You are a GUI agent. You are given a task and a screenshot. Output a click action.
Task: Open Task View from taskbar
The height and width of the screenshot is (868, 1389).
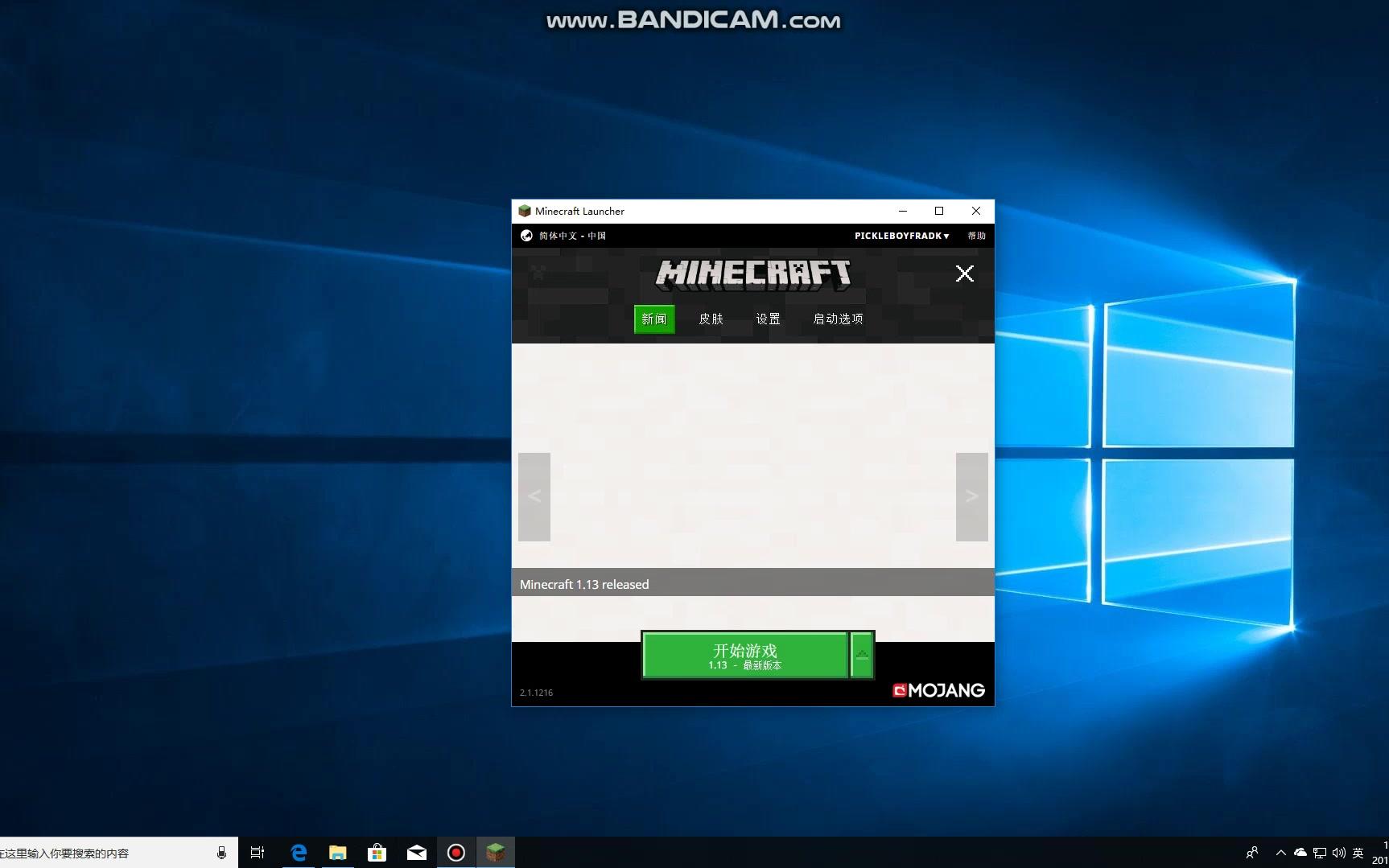pyautogui.click(x=258, y=853)
